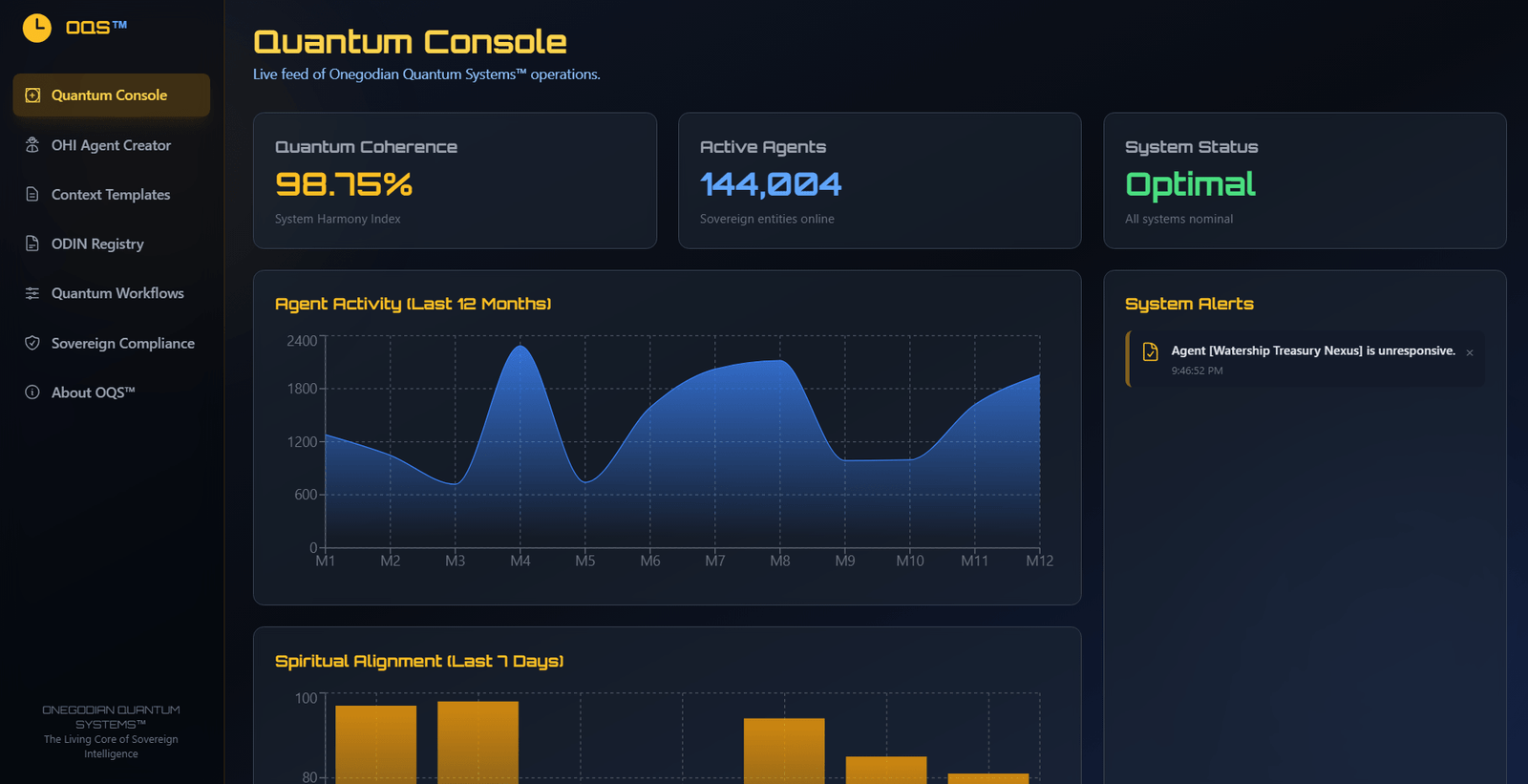The height and width of the screenshot is (784, 1528).
Task: Go to the ODIN Registry section
Action: pyautogui.click(x=97, y=244)
